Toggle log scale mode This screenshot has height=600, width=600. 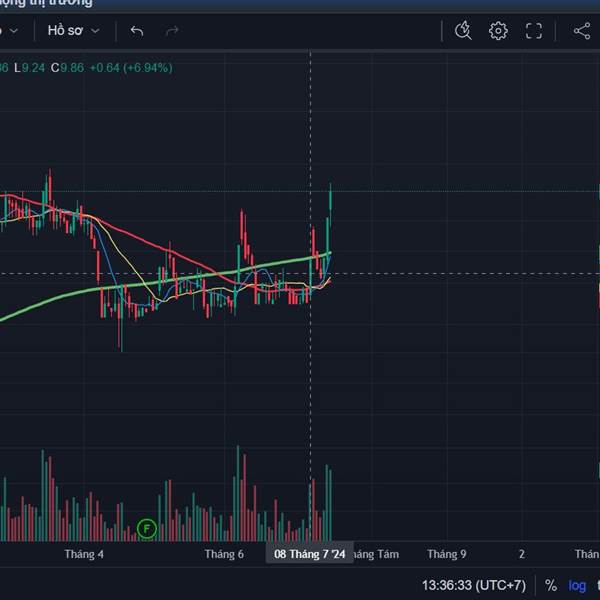(577, 586)
